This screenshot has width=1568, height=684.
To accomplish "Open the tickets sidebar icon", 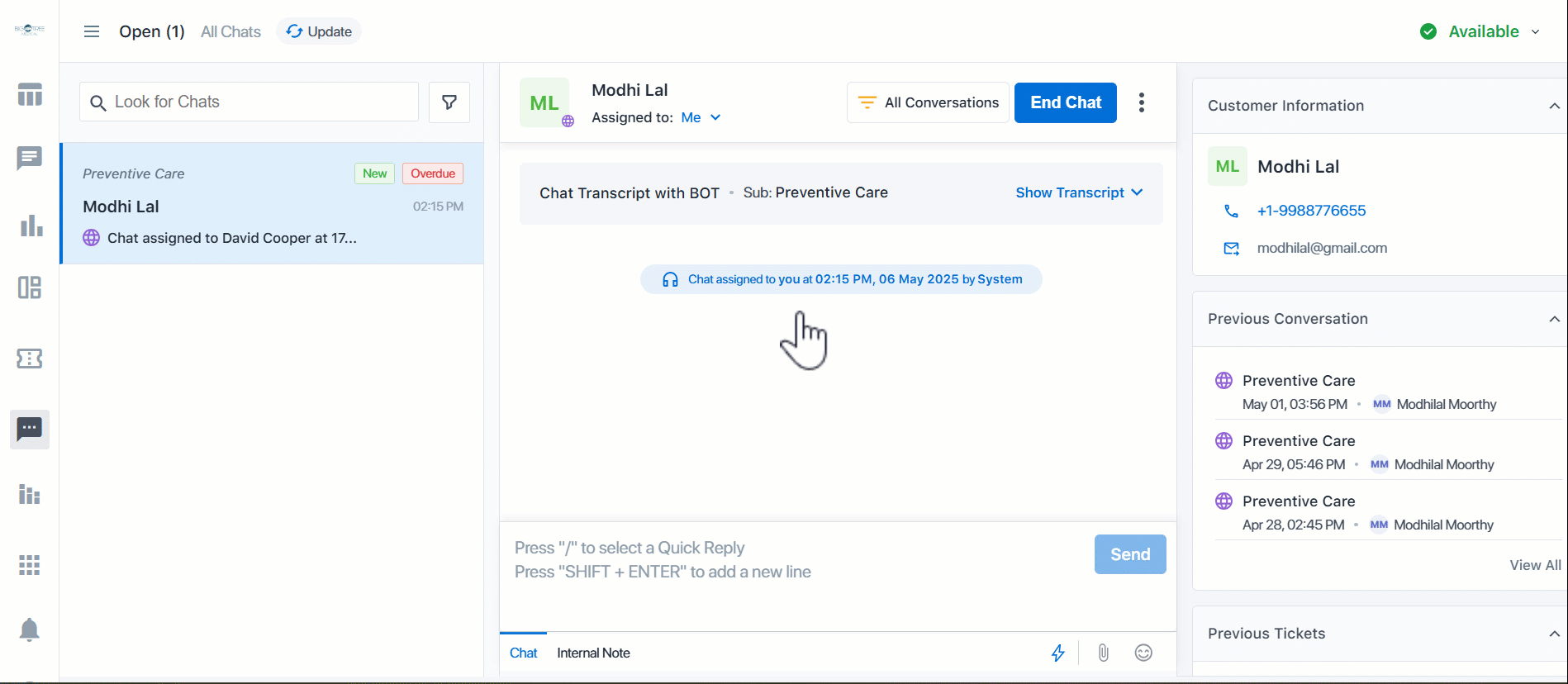I will click(x=30, y=359).
